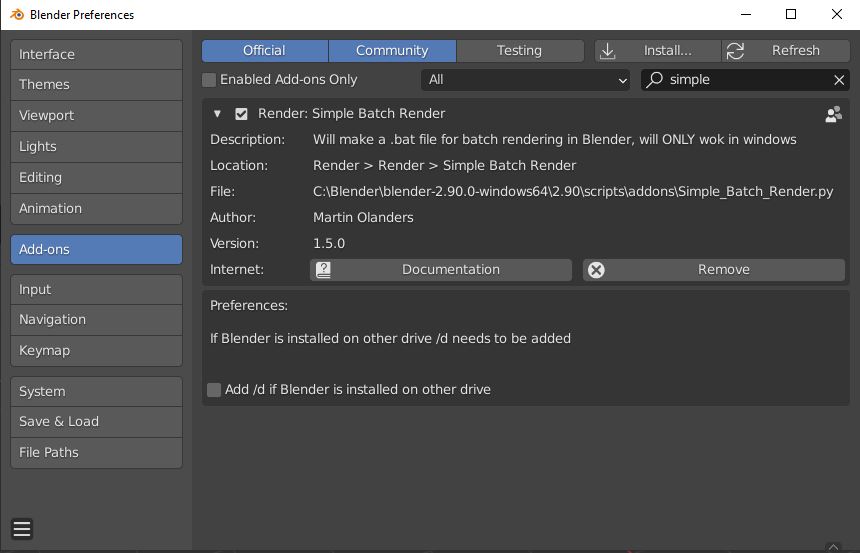Click the Blender logo in title bar
Screen dimensions: 860x553
[17, 15]
